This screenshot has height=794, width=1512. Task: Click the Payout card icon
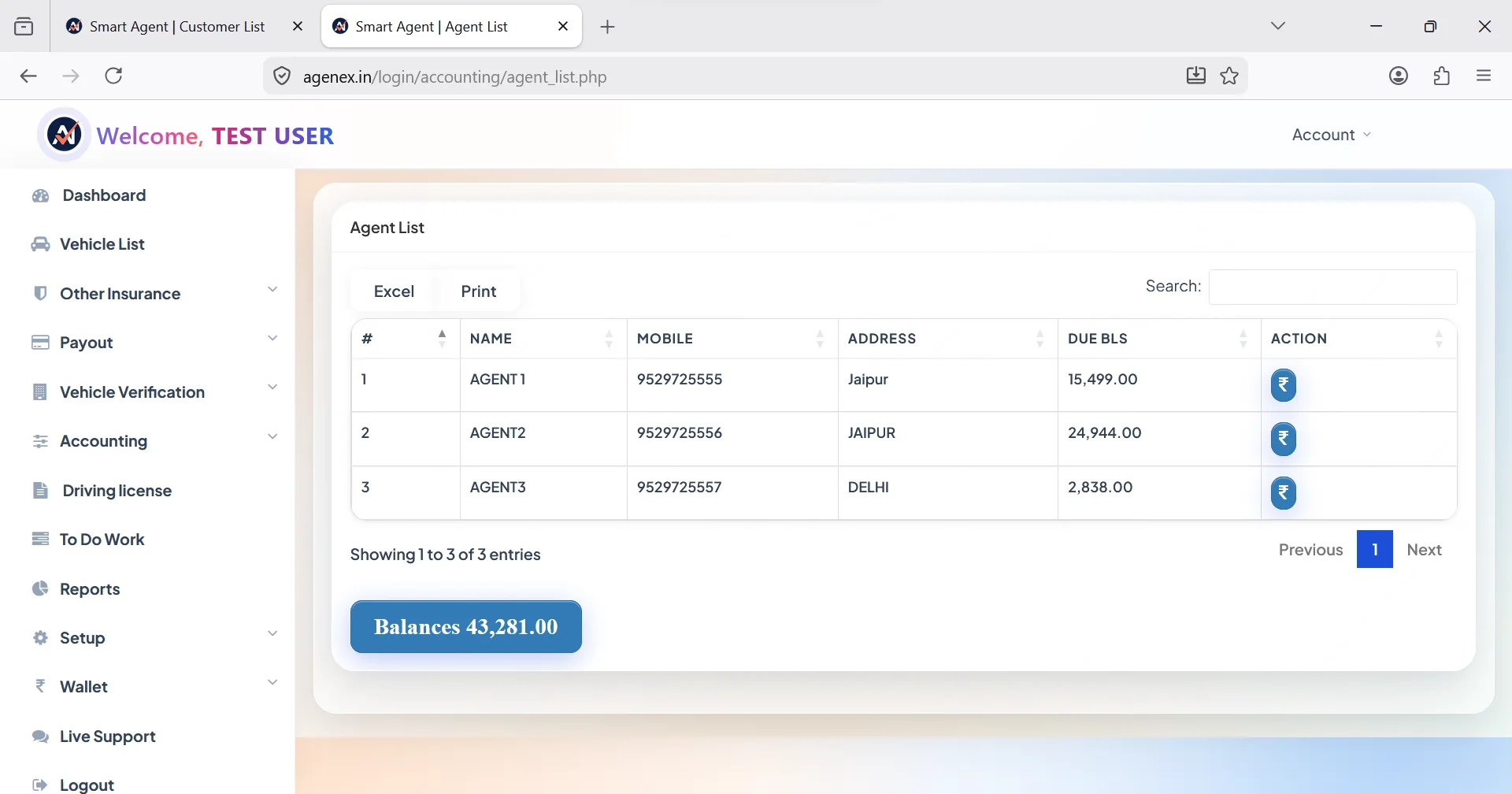[x=40, y=343]
